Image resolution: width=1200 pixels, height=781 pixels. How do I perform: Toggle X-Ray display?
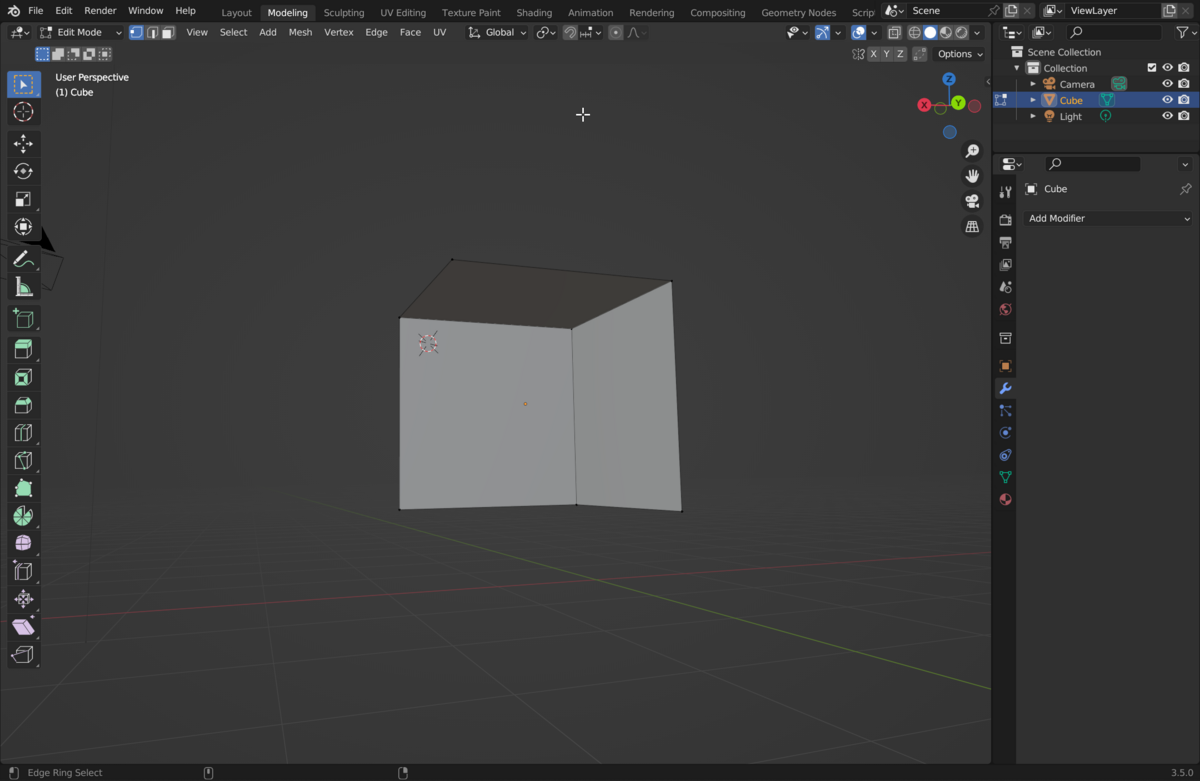point(894,32)
